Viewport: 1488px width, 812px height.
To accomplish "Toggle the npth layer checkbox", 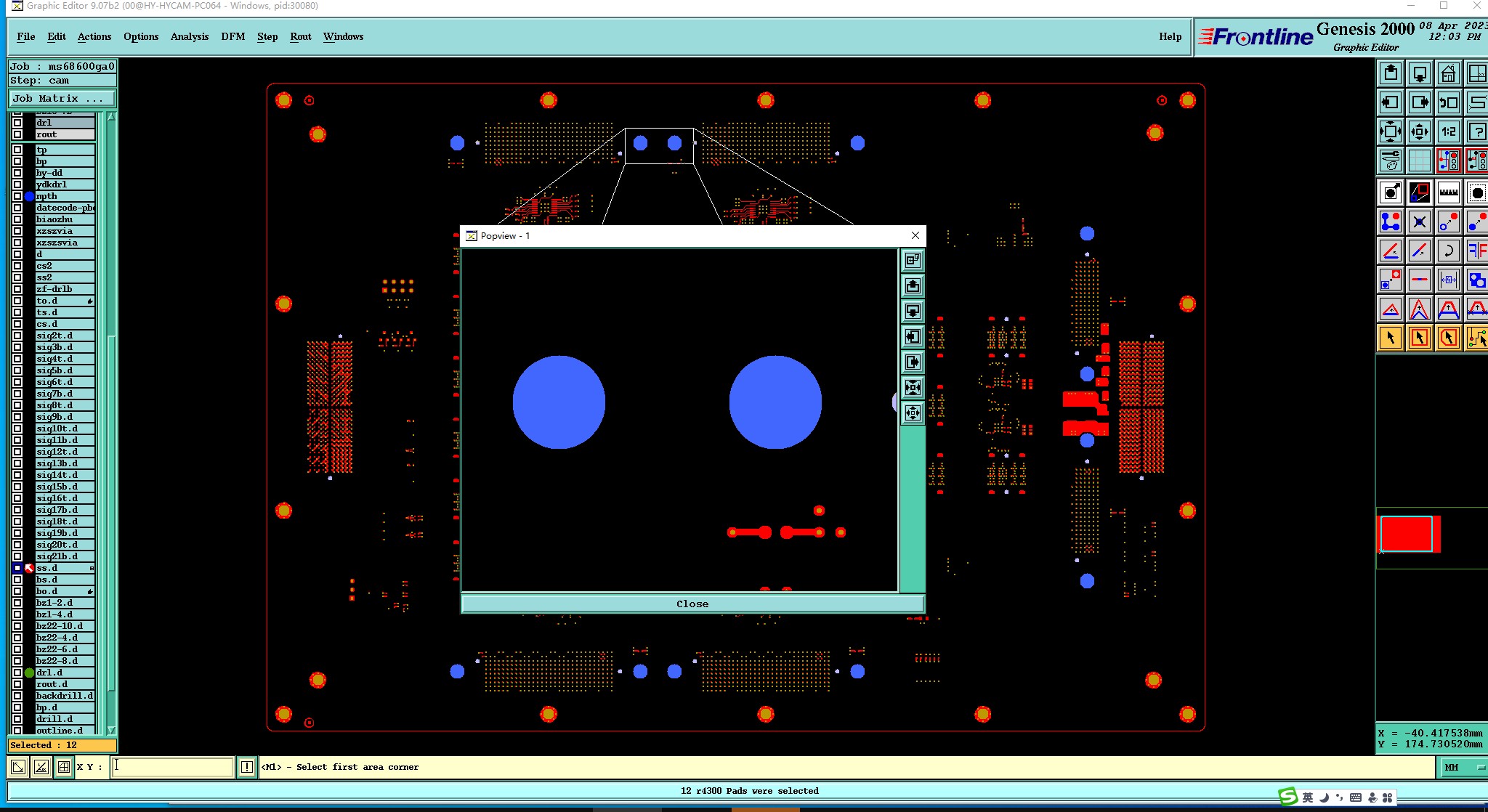I will 17,196.
